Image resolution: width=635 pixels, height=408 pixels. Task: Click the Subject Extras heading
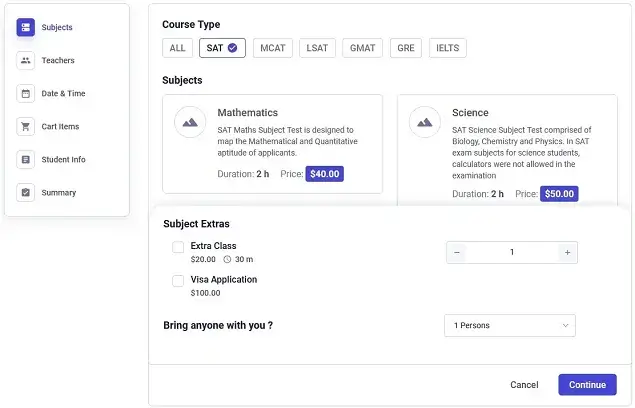196,224
